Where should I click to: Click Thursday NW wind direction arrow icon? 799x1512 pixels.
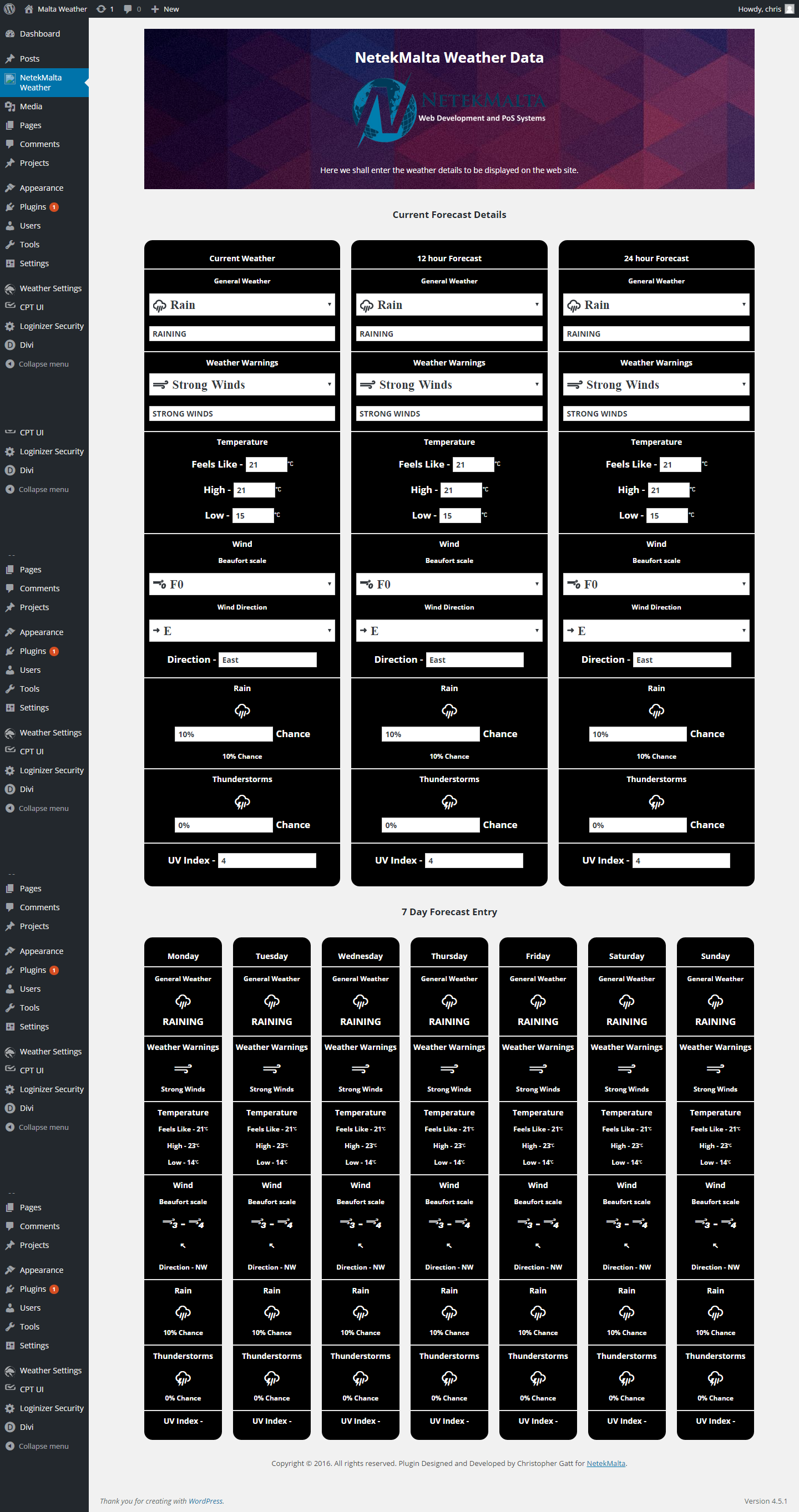tap(449, 1246)
